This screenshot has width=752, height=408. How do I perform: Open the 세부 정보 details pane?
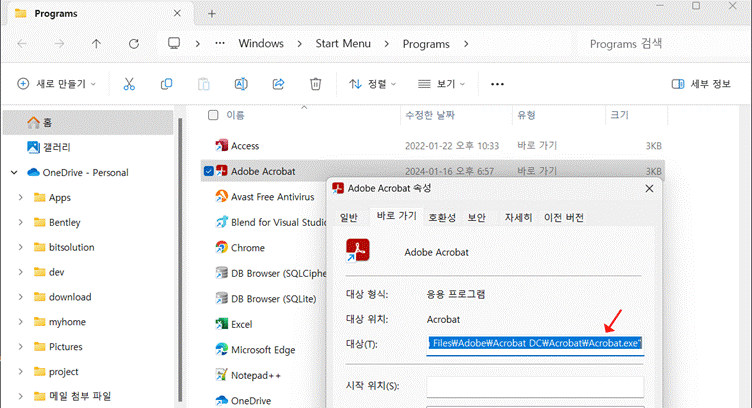coord(701,84)
